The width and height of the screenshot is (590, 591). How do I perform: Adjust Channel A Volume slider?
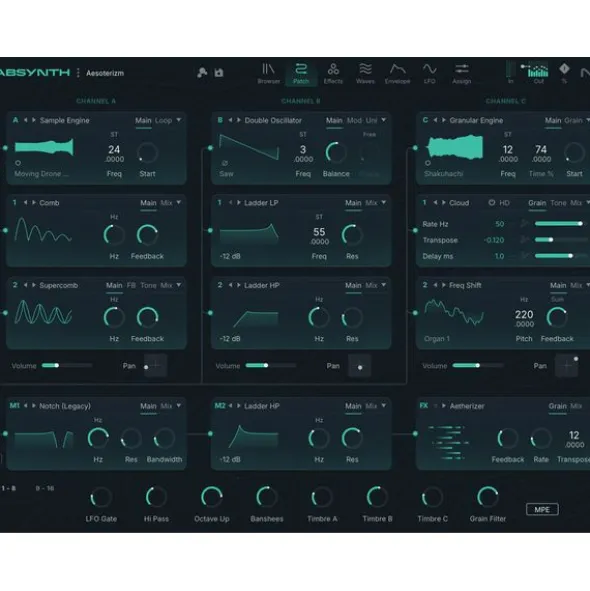click(67, 365)
